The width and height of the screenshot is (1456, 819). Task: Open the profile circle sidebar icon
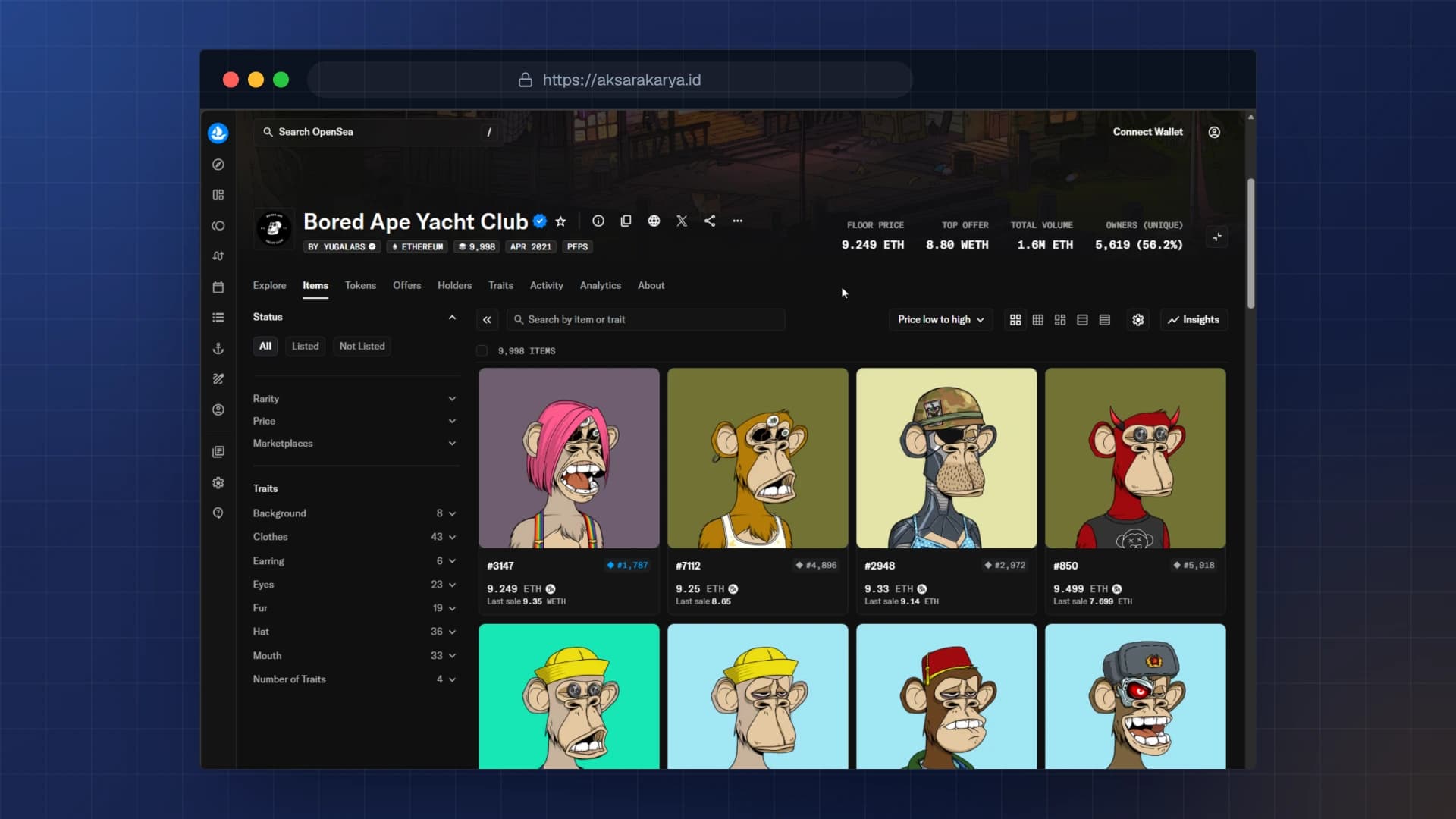(x=218, y=409)
